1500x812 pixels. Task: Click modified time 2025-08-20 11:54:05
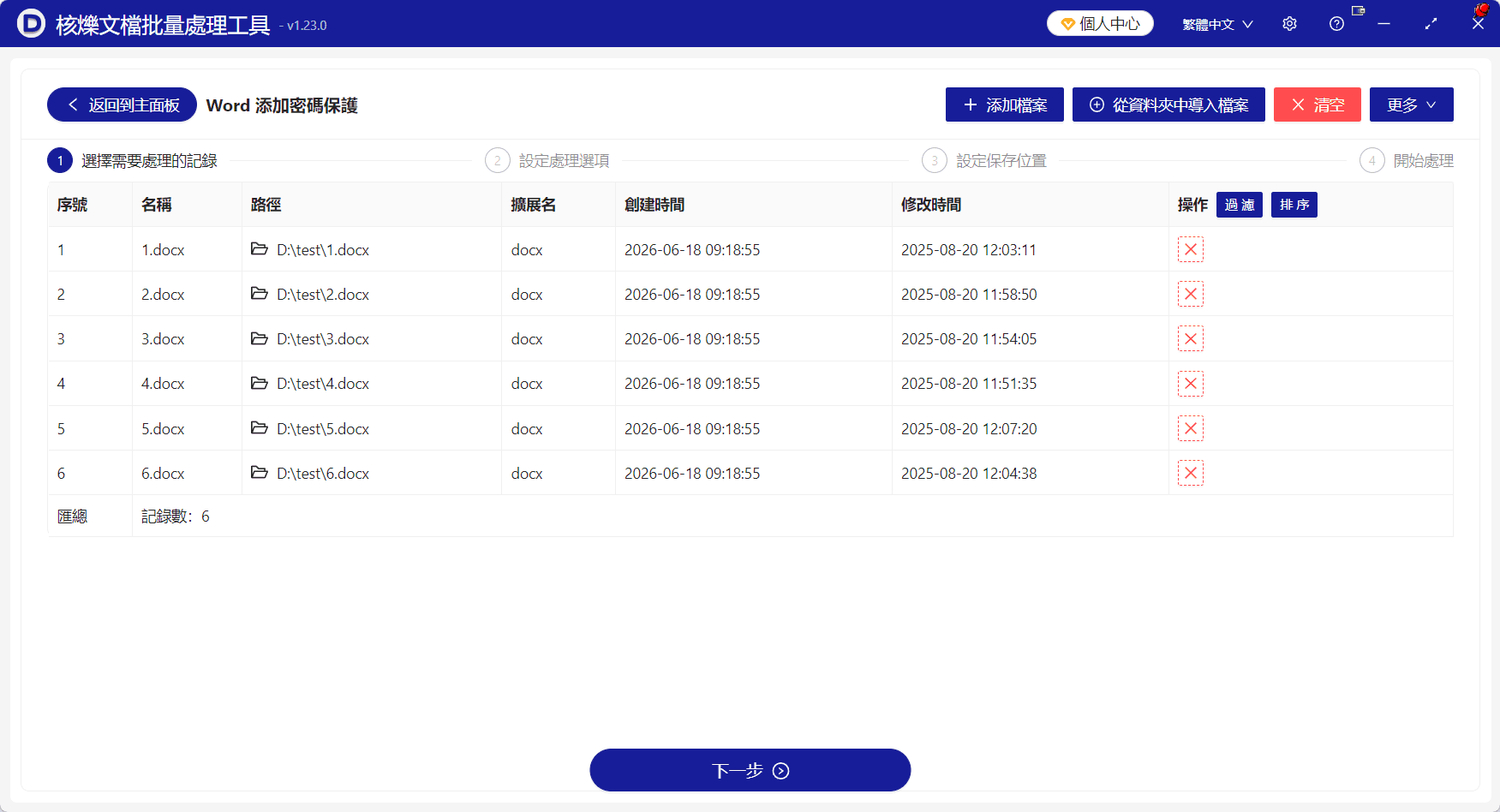pyautogui.click(x=969, y=338)
